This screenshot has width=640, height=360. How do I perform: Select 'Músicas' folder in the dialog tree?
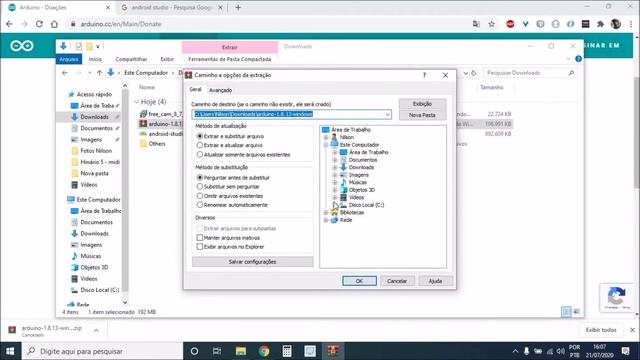coord(358,182)
